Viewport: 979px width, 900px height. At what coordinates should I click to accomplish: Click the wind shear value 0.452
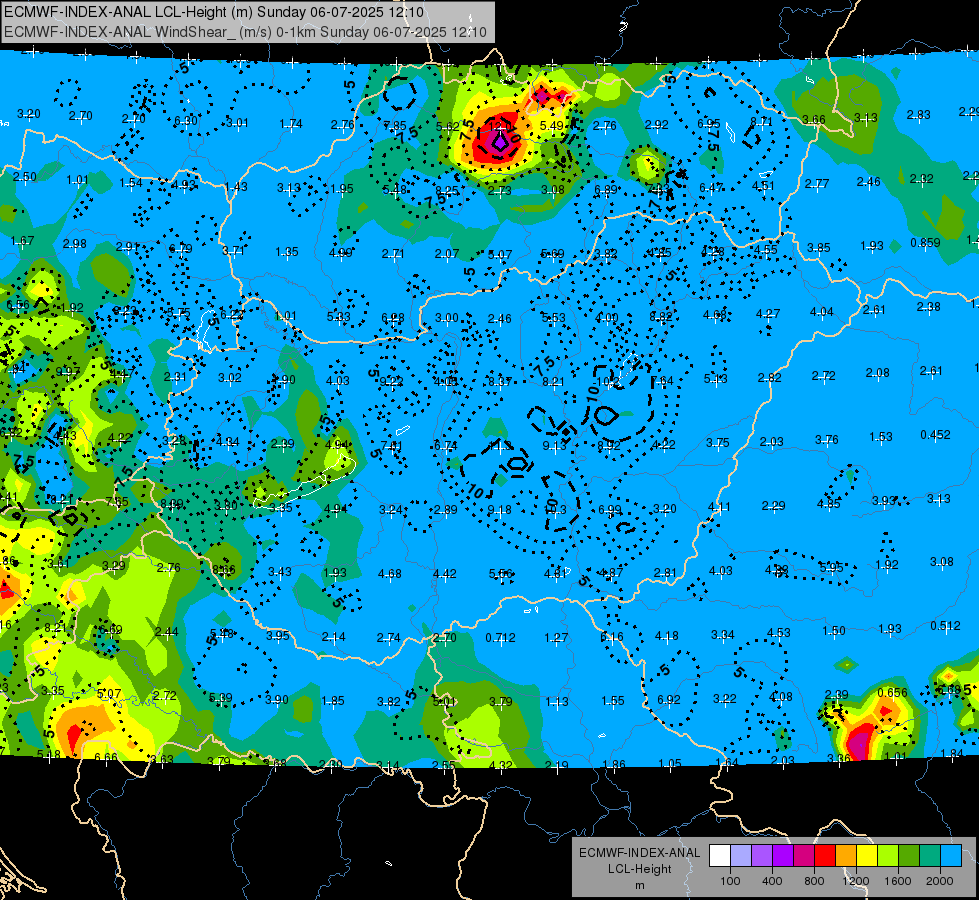pos(935,435)
